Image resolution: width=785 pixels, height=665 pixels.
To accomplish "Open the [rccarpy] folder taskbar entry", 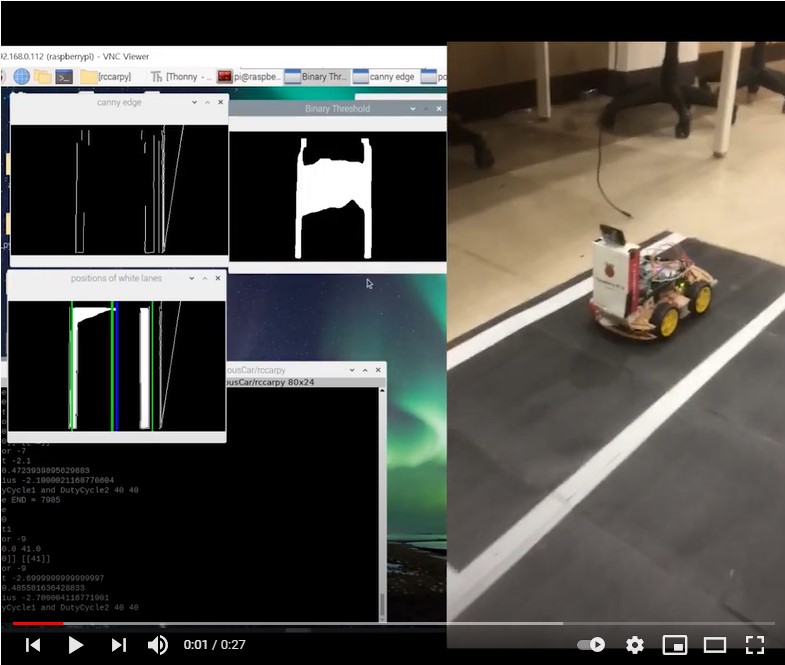I will point(106,77).
